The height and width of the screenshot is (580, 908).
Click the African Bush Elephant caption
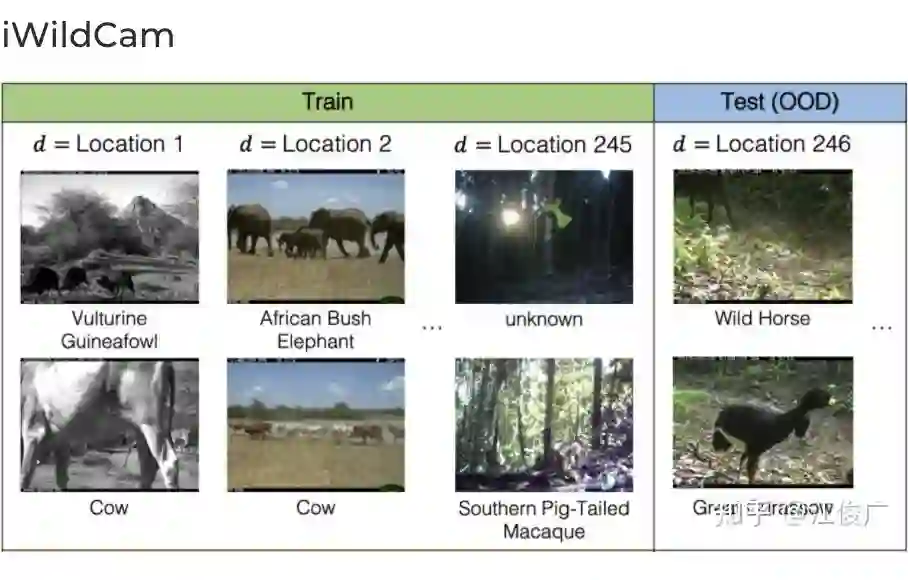click(316, 330)
